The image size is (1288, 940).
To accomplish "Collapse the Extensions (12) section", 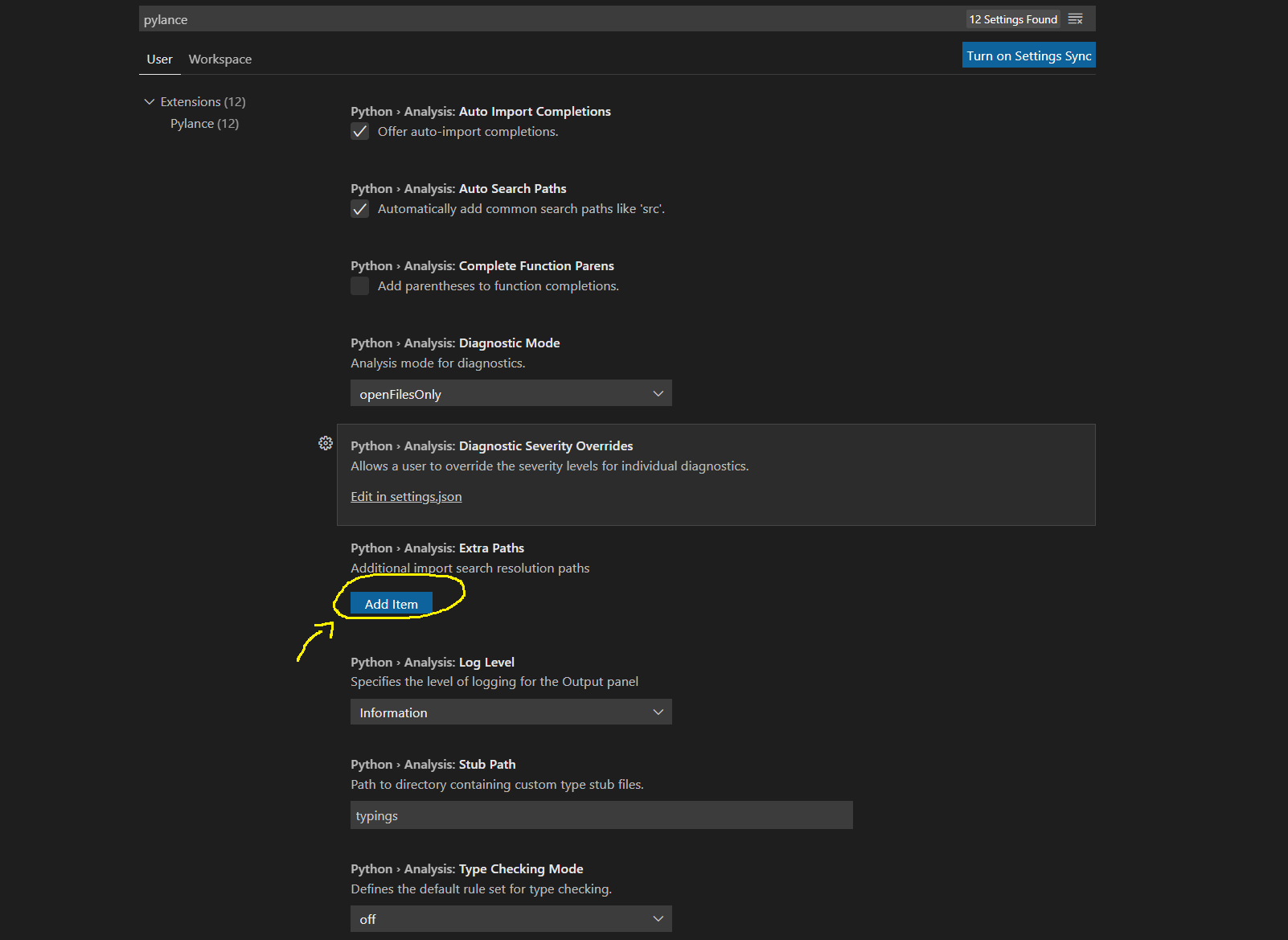I will 150,101.
